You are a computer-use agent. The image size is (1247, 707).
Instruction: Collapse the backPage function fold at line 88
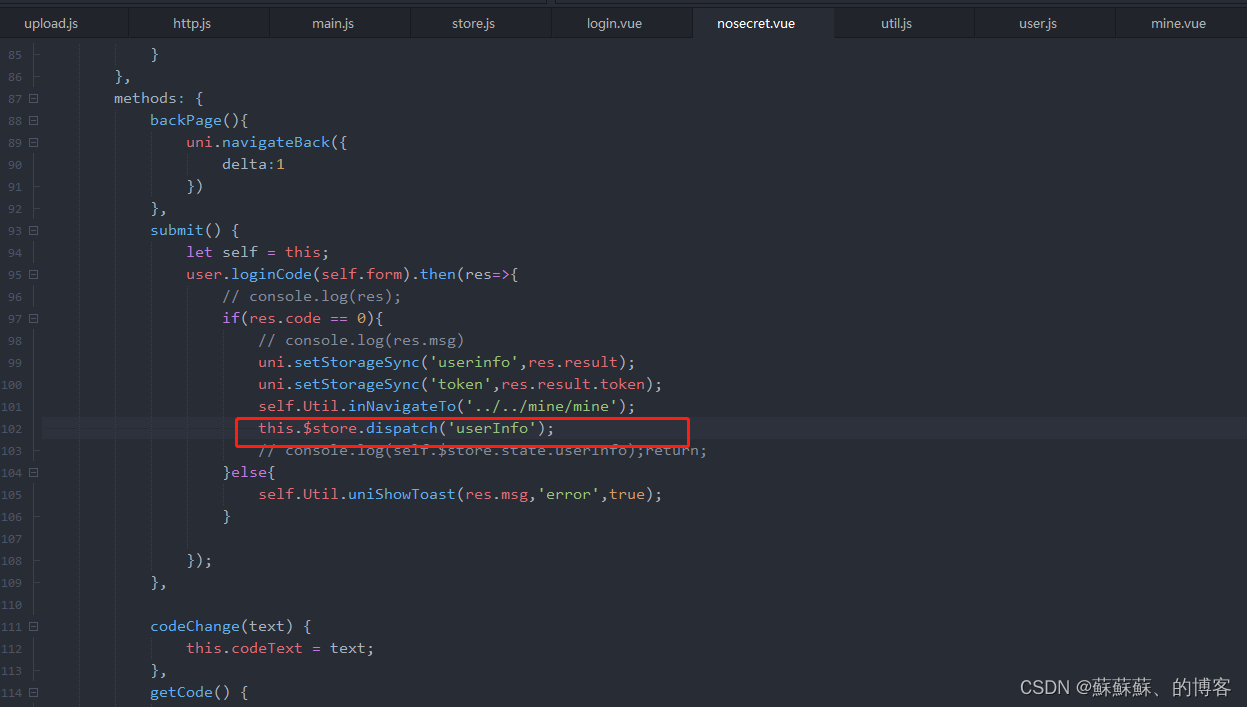click(34, 120)
